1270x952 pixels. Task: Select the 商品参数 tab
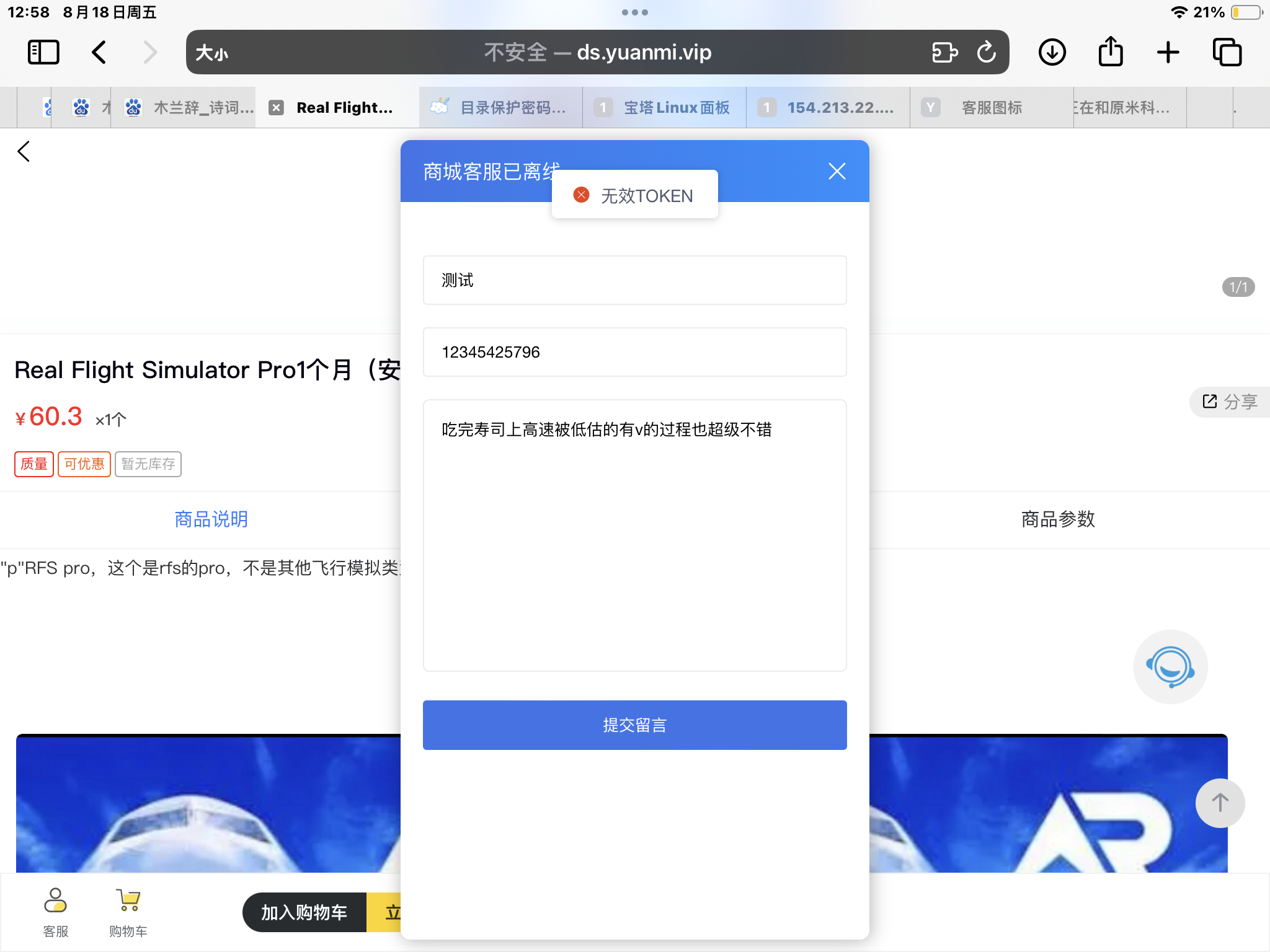(x=1058, y=519)
